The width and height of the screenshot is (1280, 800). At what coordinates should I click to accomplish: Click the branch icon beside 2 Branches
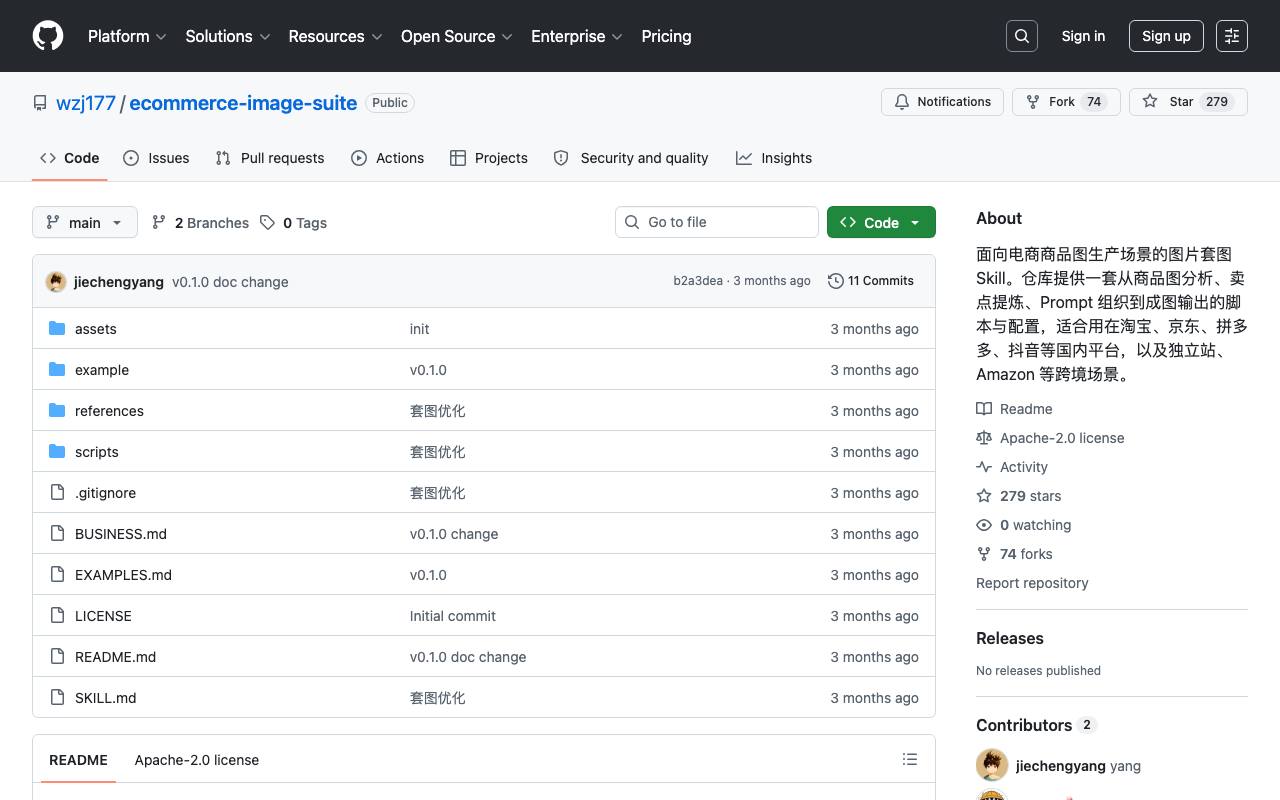click(x=159, y=223)
